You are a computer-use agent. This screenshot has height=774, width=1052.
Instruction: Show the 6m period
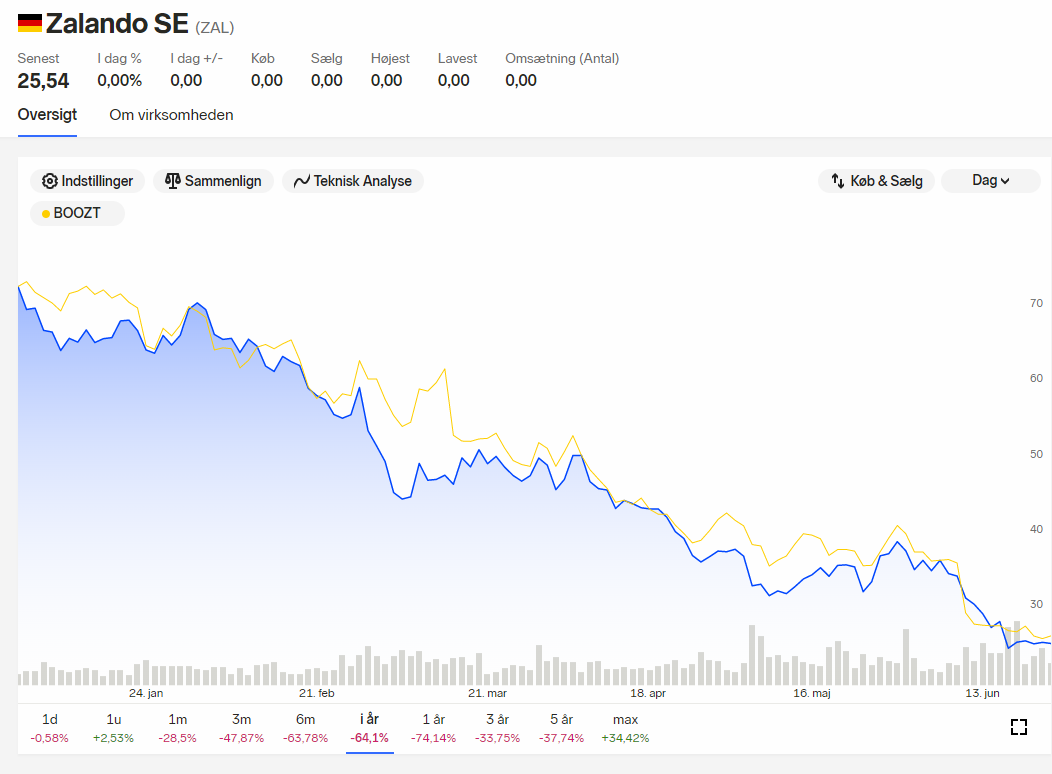click(305, 728)
